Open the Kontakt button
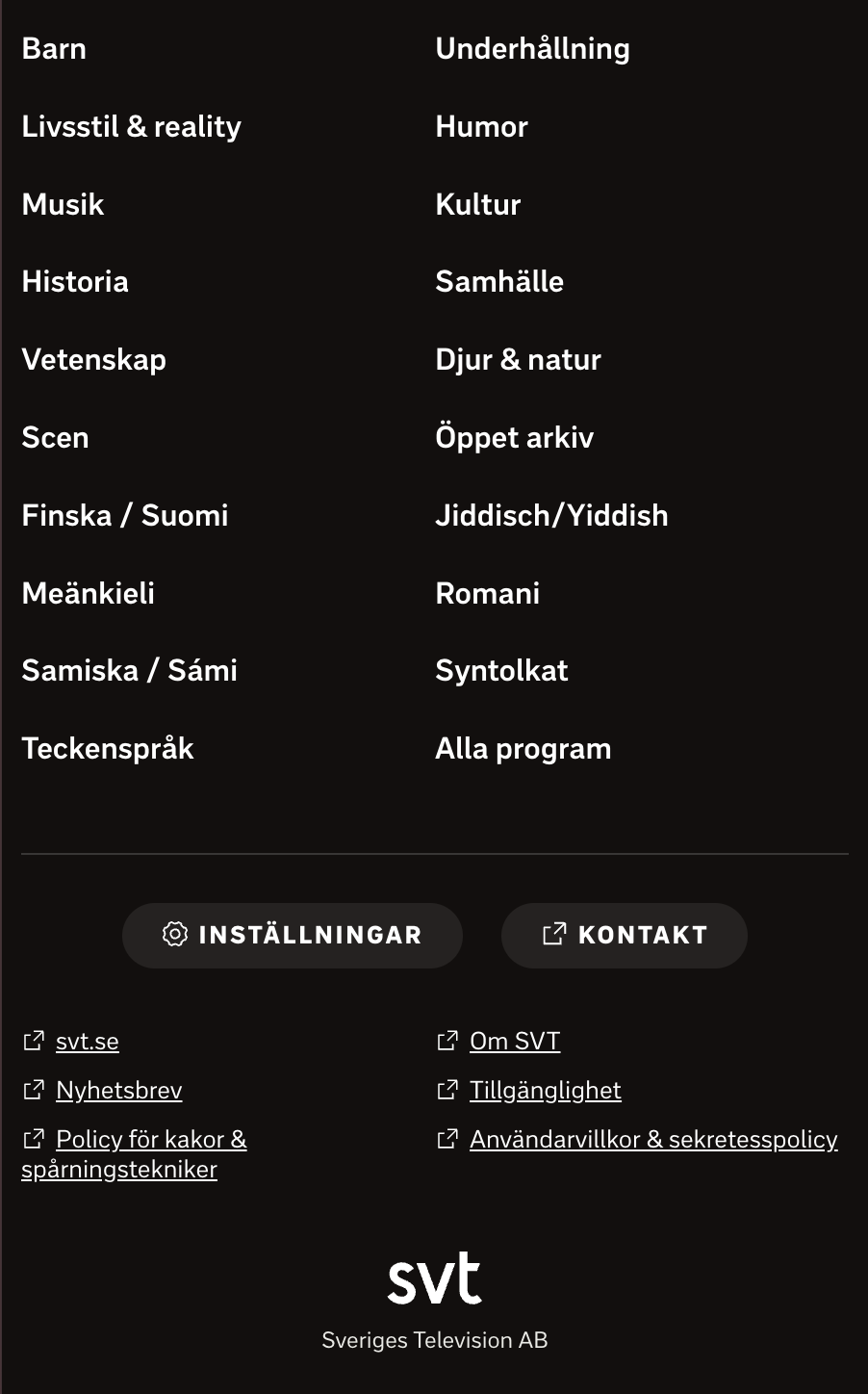Screen dimensions: 868x1394 (625, 935)
